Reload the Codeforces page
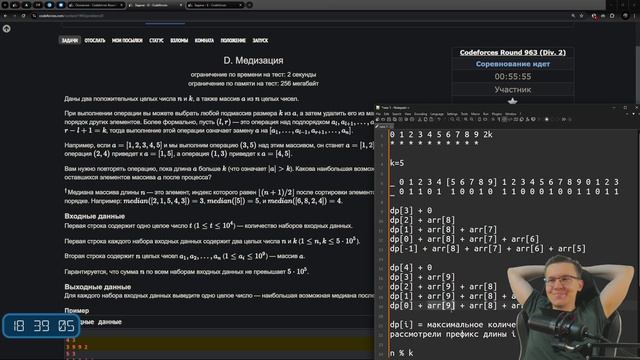 pos(23,16)
